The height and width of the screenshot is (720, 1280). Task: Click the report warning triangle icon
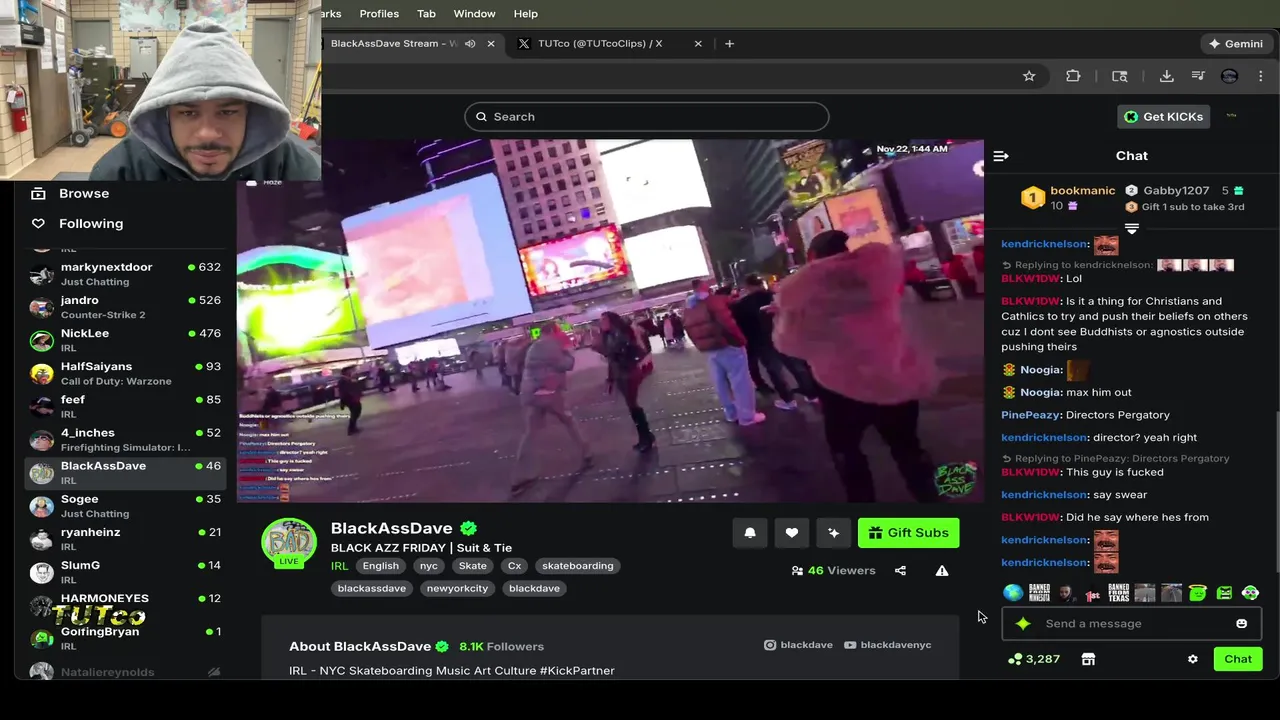[942, 571]
